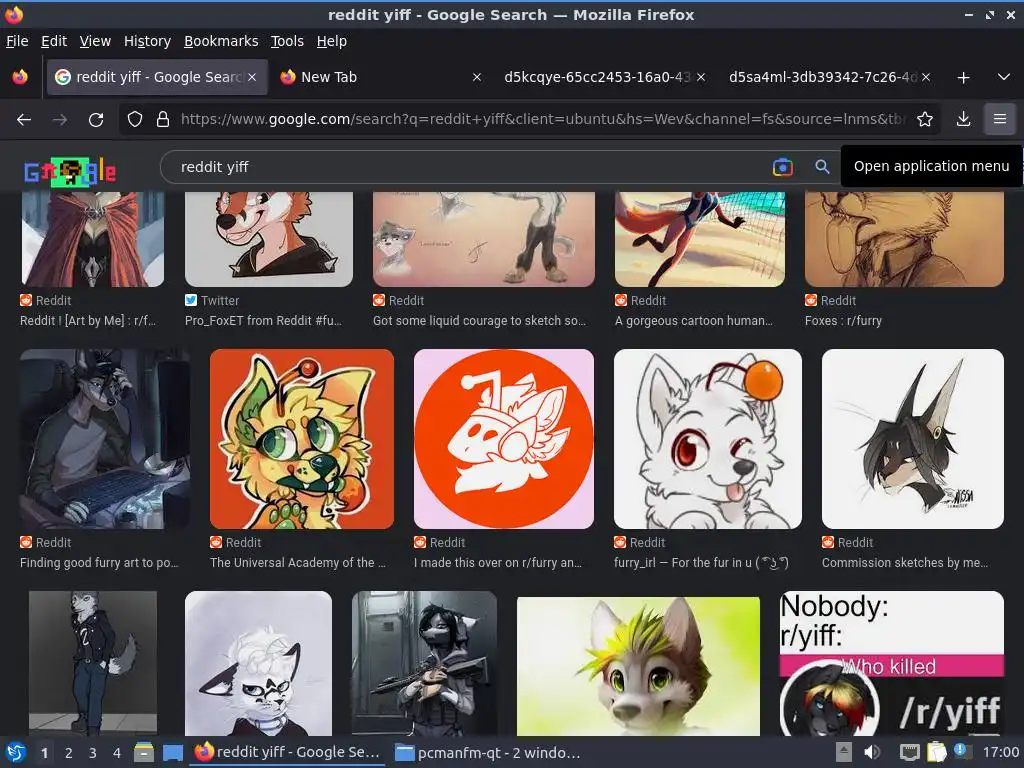The width and height of the screenshot is (1024, 768).
Task: Open the 'Nobody: r/yiff' meme thumbnail
Action: tap(891, 663)
